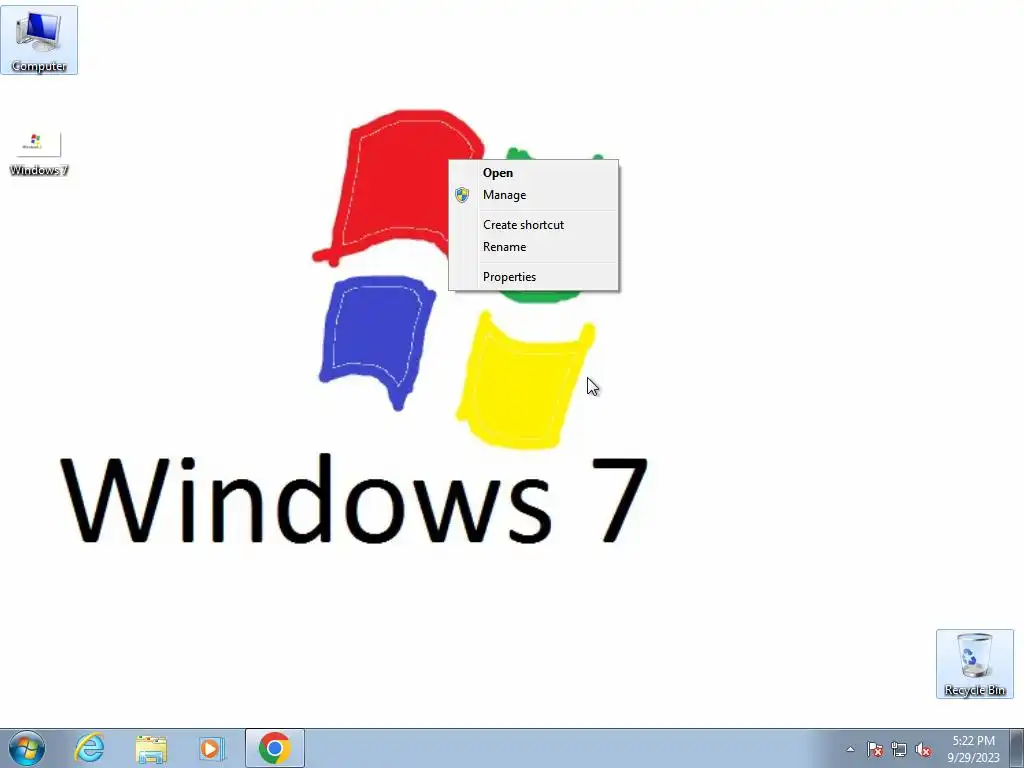This screenshot has height=768, width=1024.
Task: Click the network status tray icon
Action: (x=899, y=749)
